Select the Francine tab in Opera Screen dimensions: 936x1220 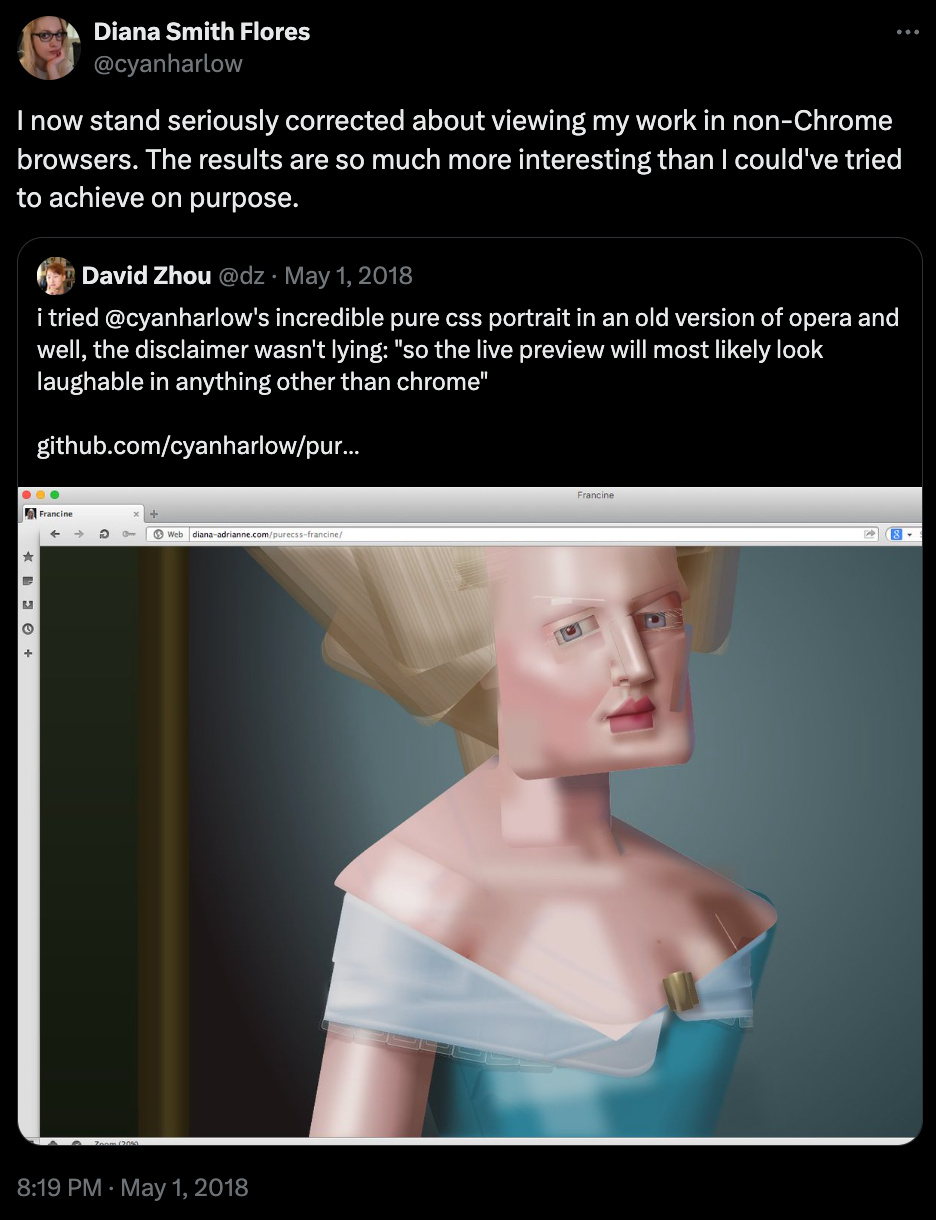(82, 514)
